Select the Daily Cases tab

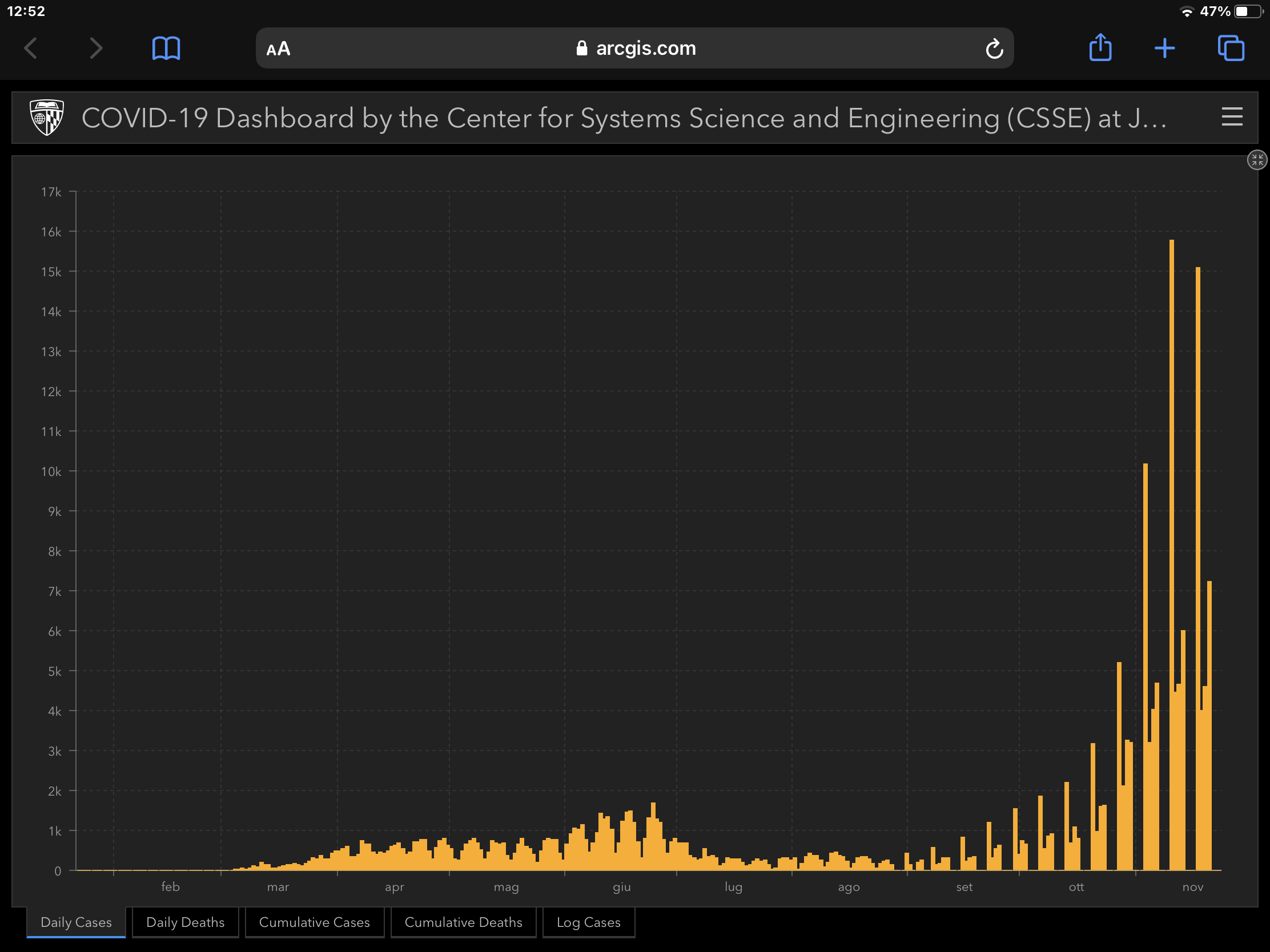77,922
